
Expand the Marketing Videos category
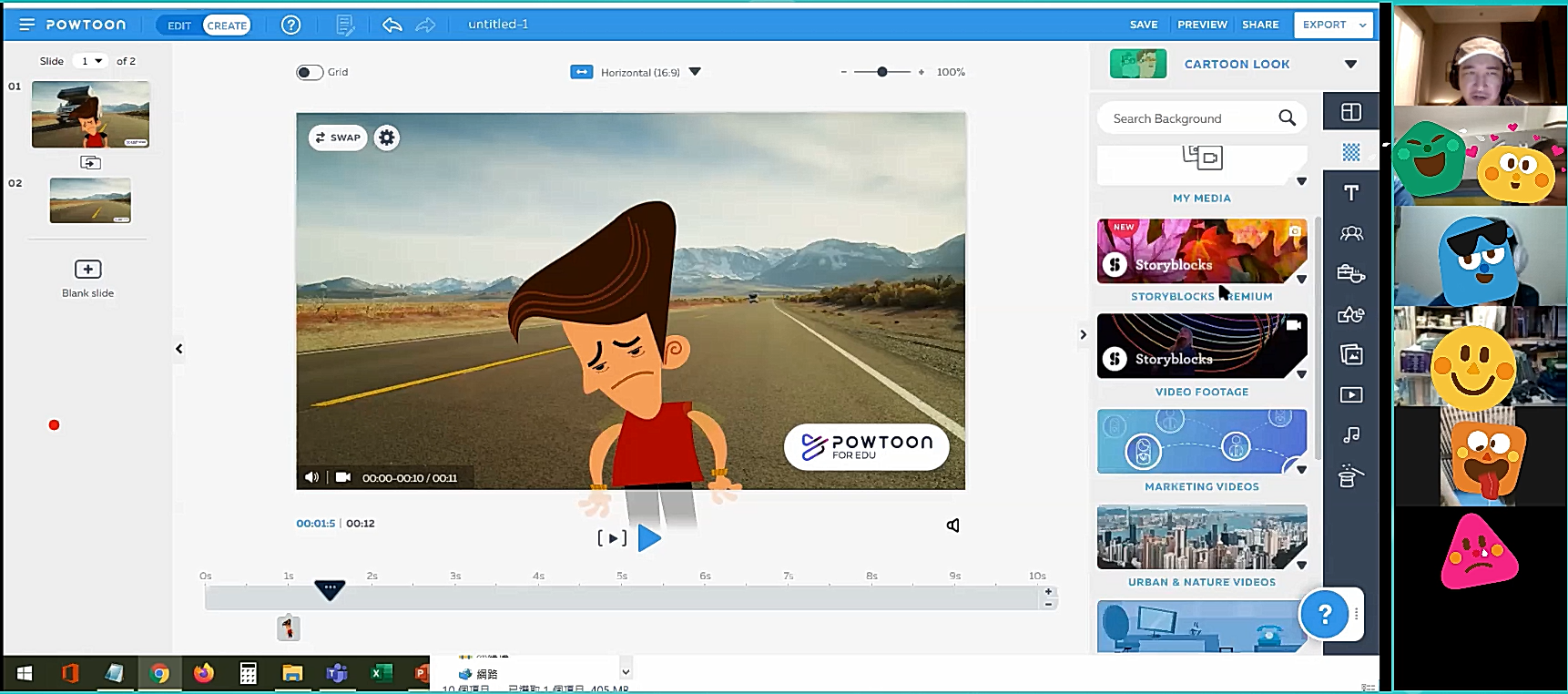tap(1301, 470)
